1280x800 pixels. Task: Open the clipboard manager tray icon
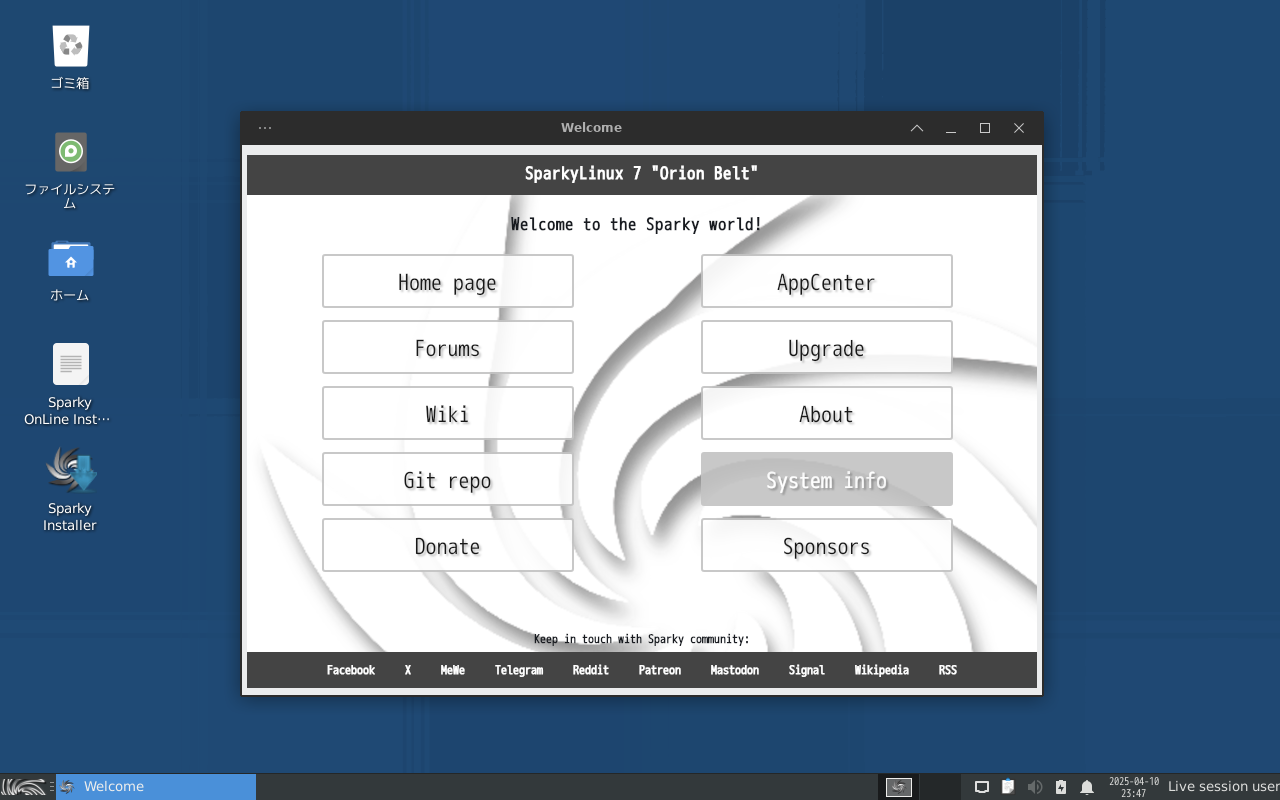point(1008,787)
